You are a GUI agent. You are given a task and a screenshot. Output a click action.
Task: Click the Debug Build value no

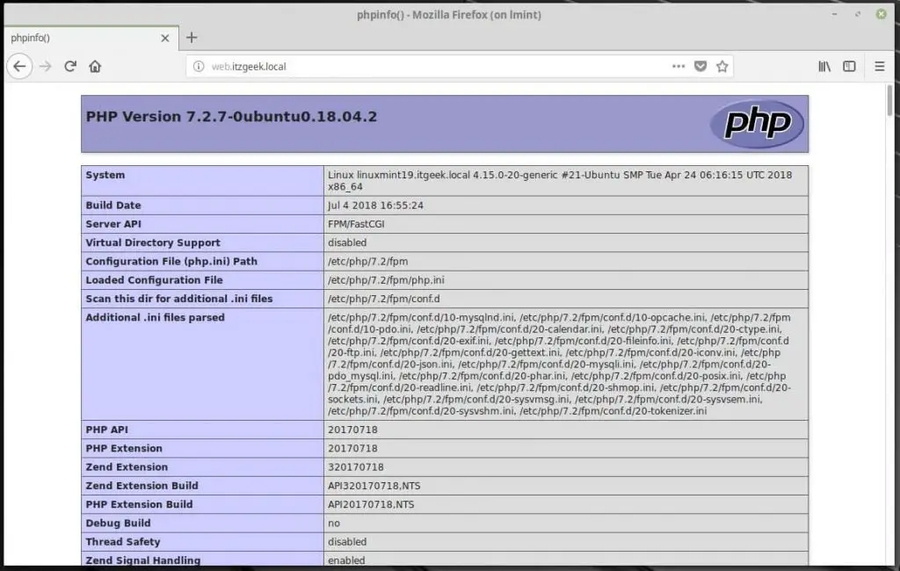coord(333,523)
